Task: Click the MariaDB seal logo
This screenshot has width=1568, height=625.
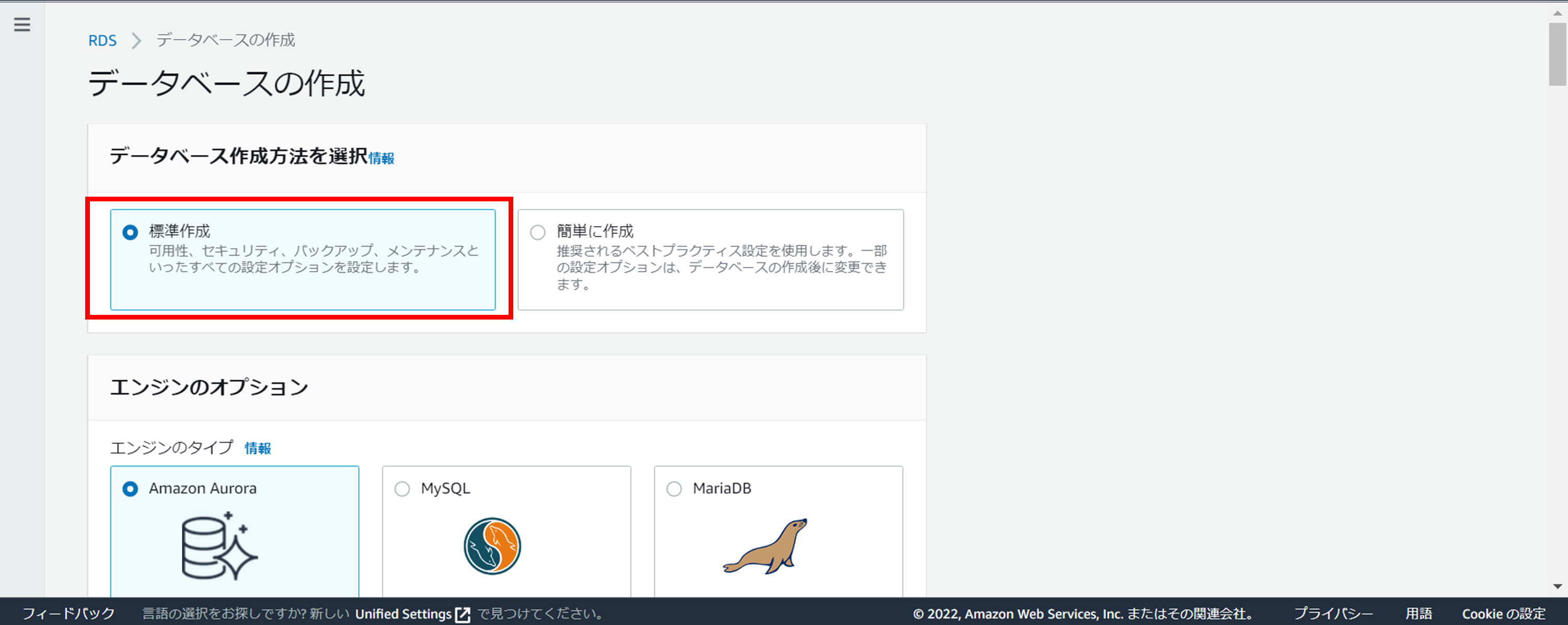Action: (765, 546)
